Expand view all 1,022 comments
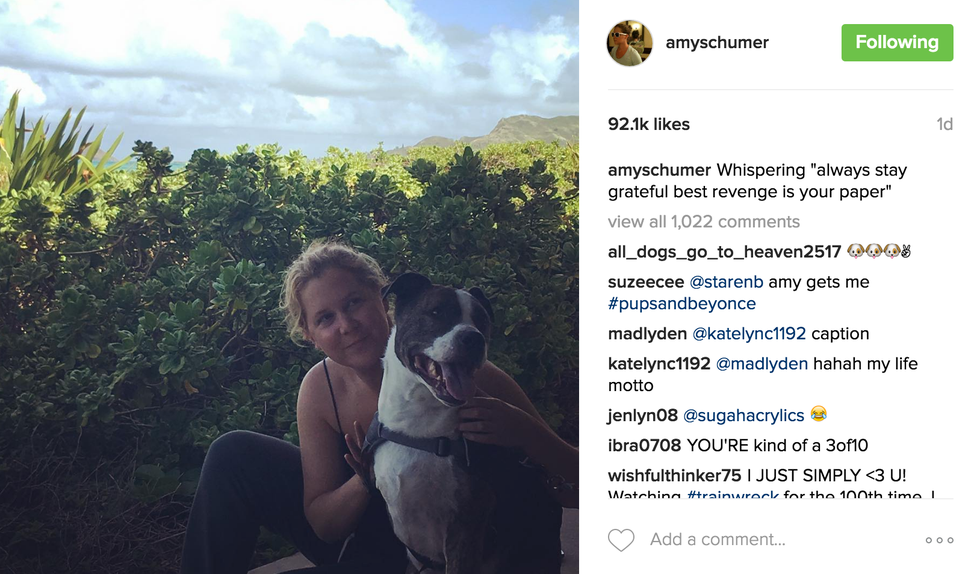 click(x=704, y=222)
